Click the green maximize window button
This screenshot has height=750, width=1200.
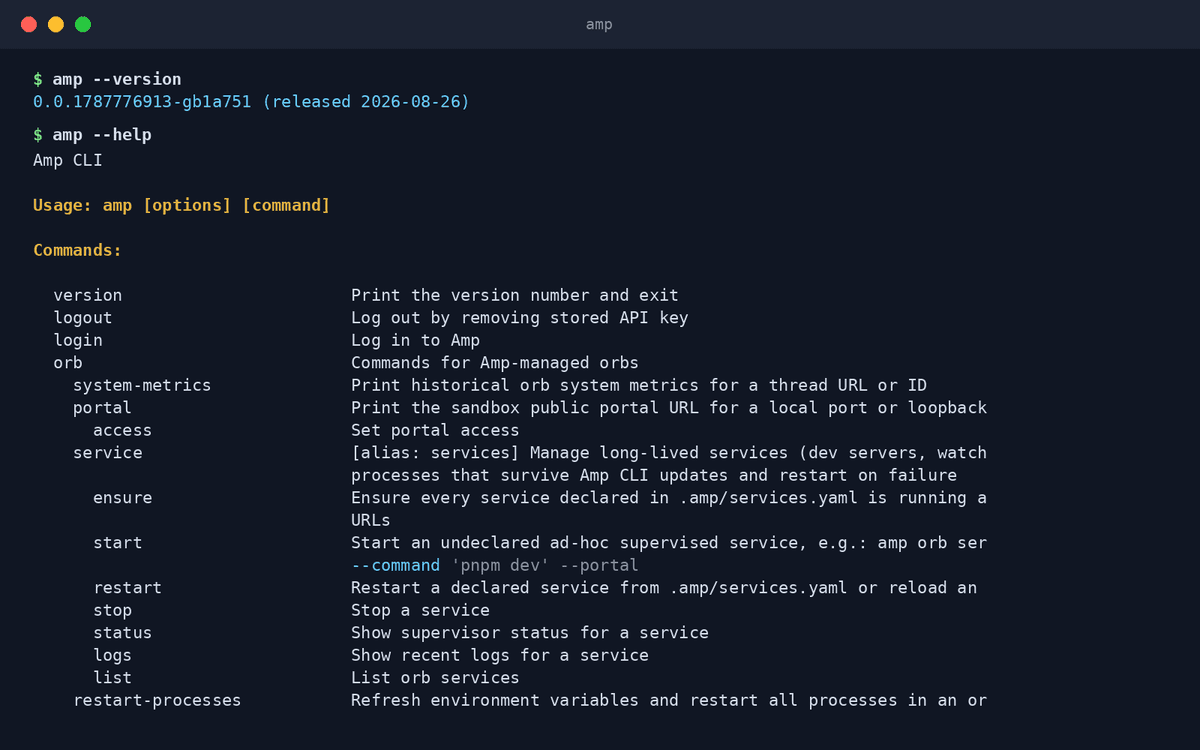click(83, 24)
